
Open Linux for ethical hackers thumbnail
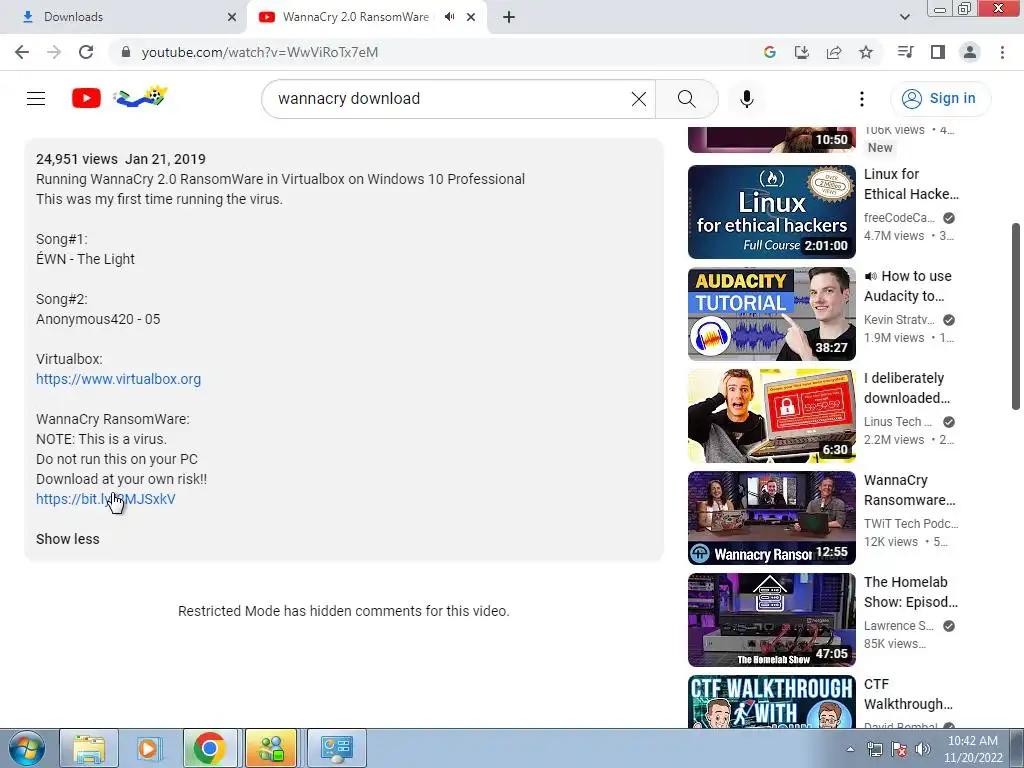[771, 212]
